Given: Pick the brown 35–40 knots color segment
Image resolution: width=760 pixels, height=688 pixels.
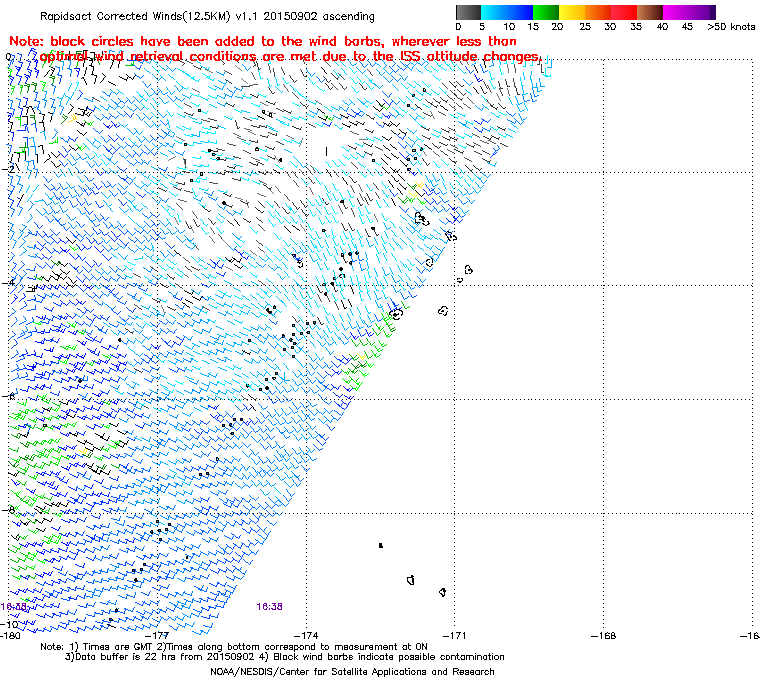Looking at the screenshot, I should [650, 12].
